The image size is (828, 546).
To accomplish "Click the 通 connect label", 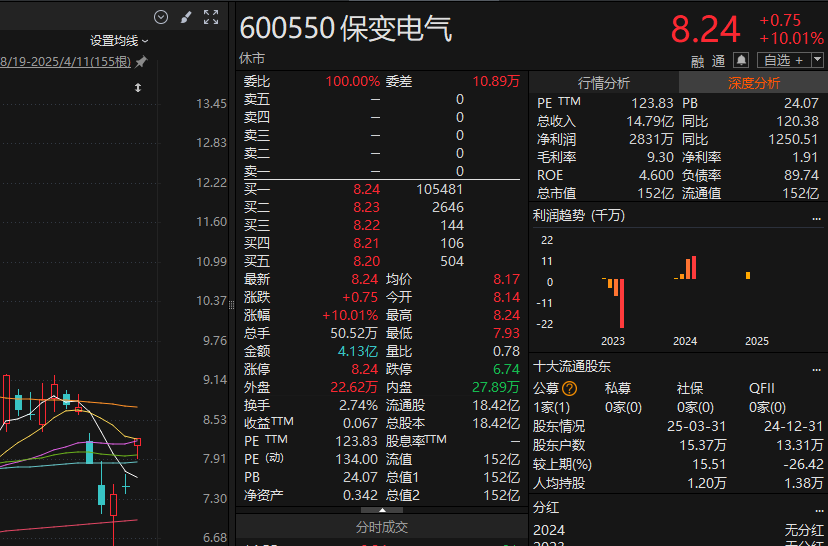I will click(x=718, y=61).
